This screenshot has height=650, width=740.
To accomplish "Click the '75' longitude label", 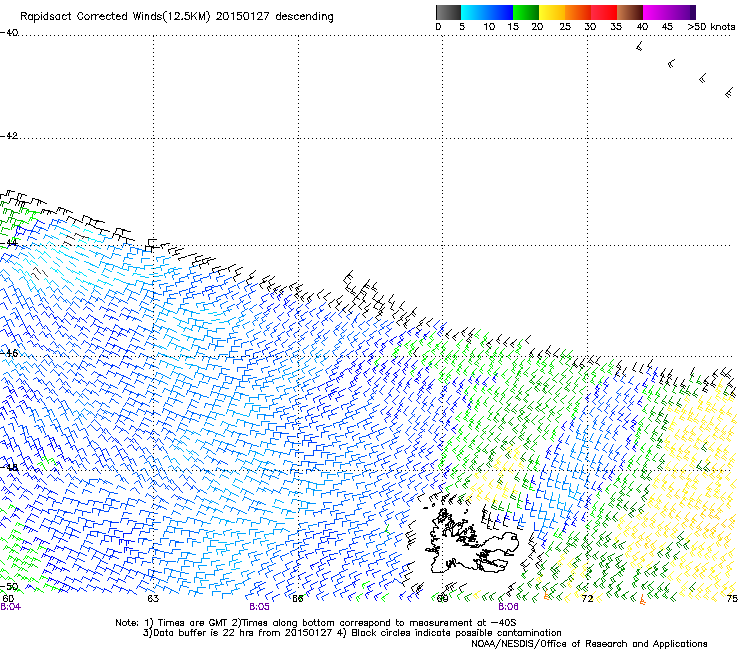I will [x=732, y=599].
